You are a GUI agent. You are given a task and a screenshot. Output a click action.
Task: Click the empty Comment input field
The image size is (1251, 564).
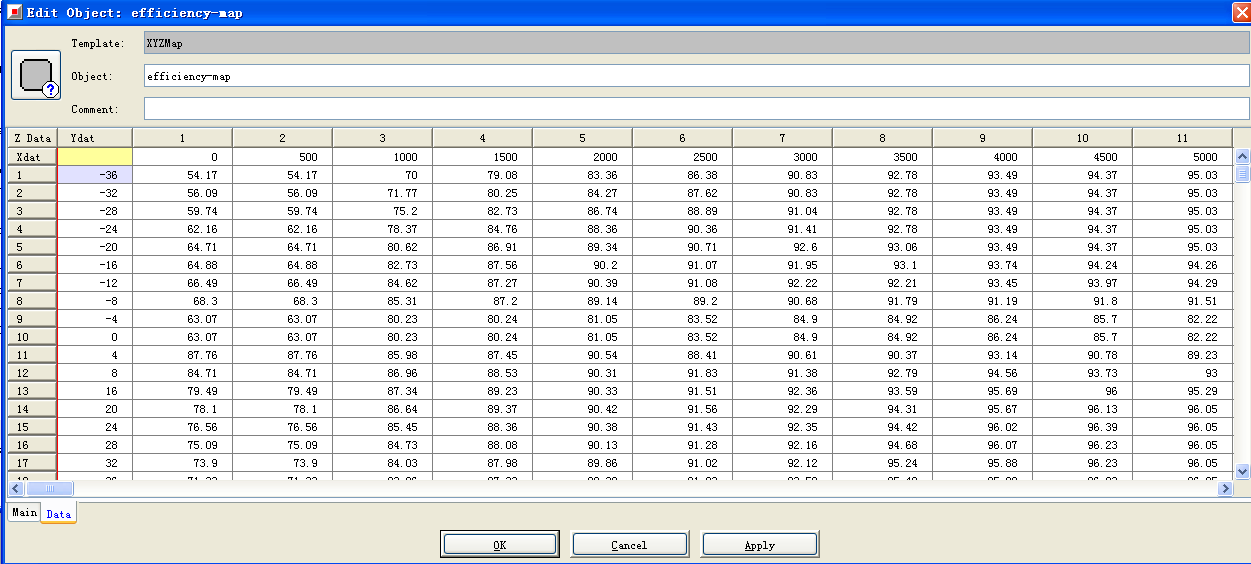point(696,108)
